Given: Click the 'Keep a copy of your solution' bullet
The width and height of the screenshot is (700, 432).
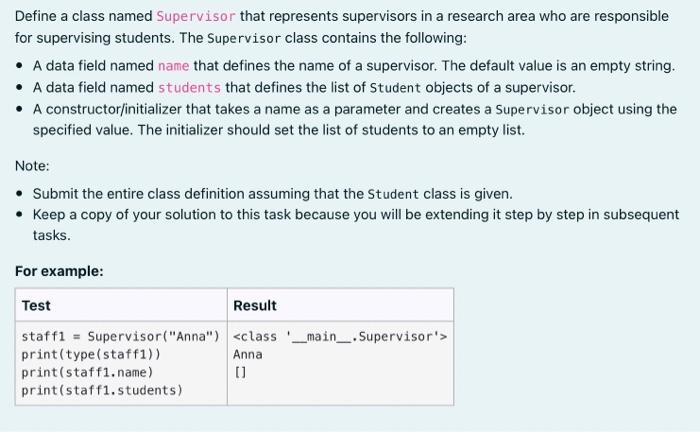Looking at the screenshot, I should (x=356, y=225).
